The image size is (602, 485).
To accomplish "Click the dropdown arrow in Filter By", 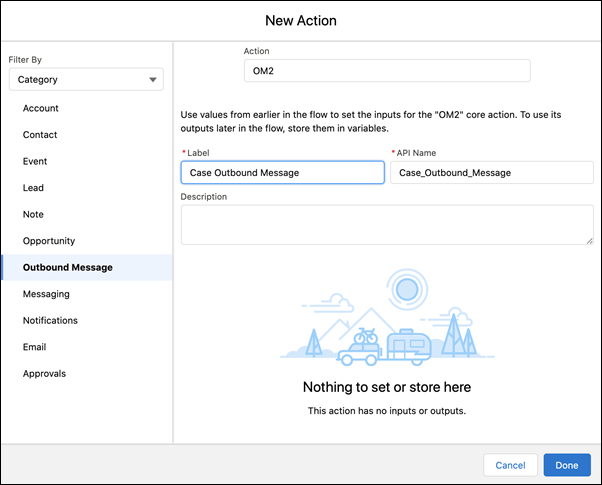I will (153, 80).
